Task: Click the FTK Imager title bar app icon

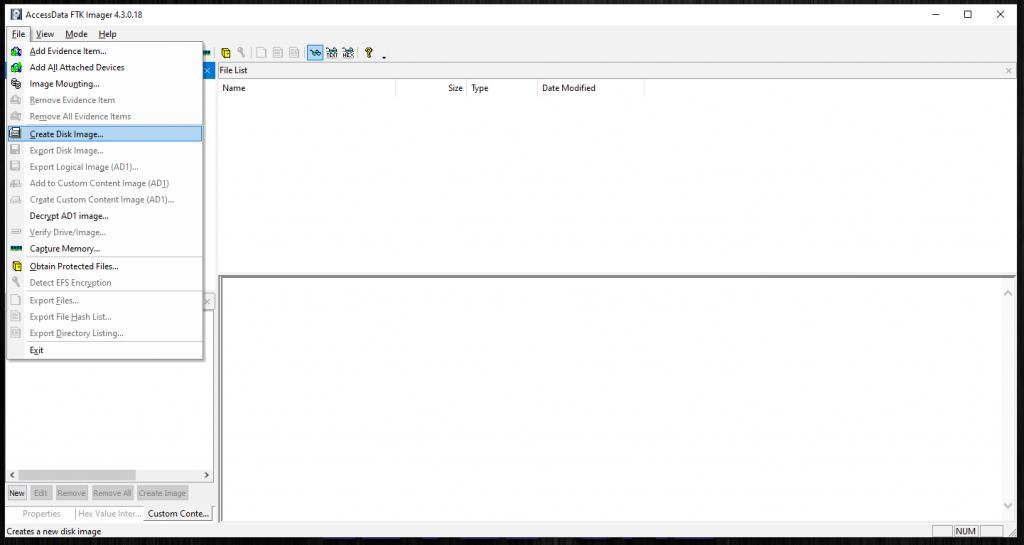Action: pyautogui.click(x=16, y=14)
